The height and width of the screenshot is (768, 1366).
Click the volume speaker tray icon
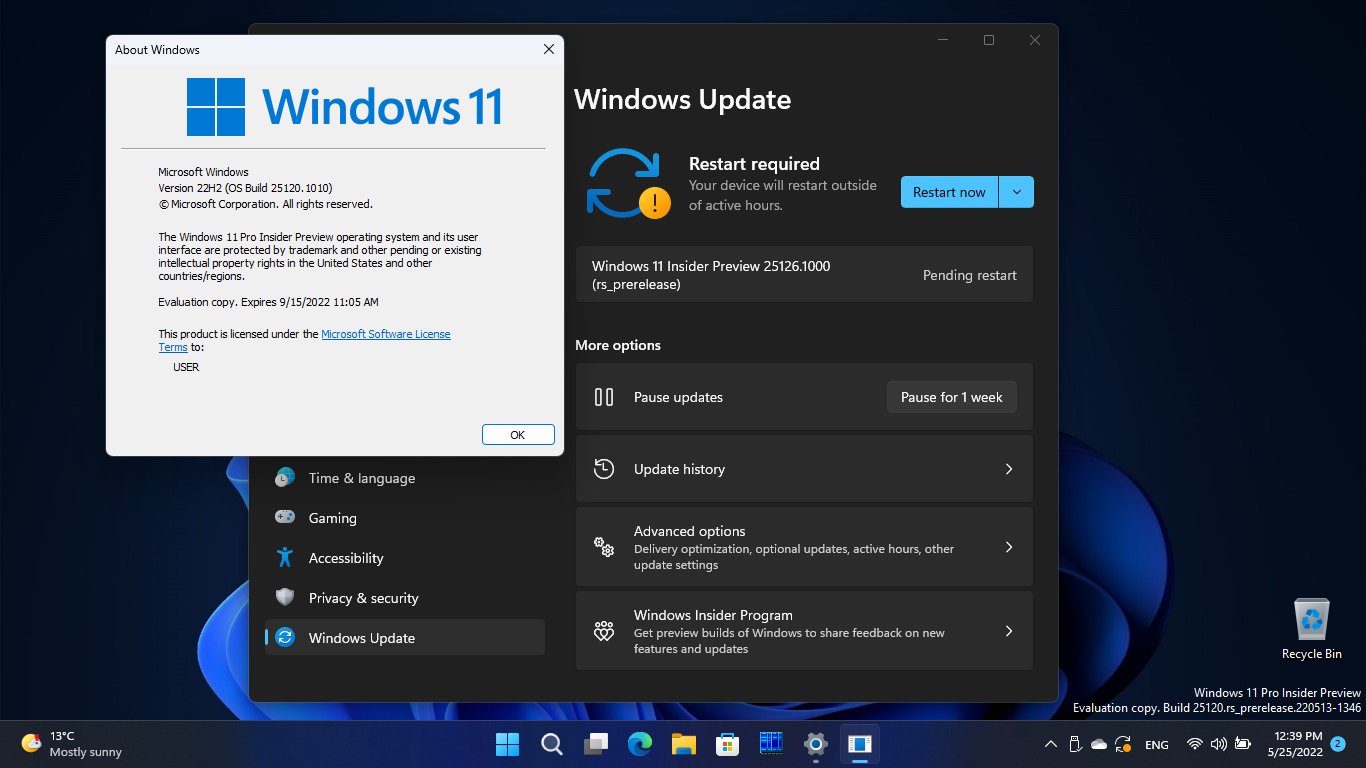tap(1219, 744)
